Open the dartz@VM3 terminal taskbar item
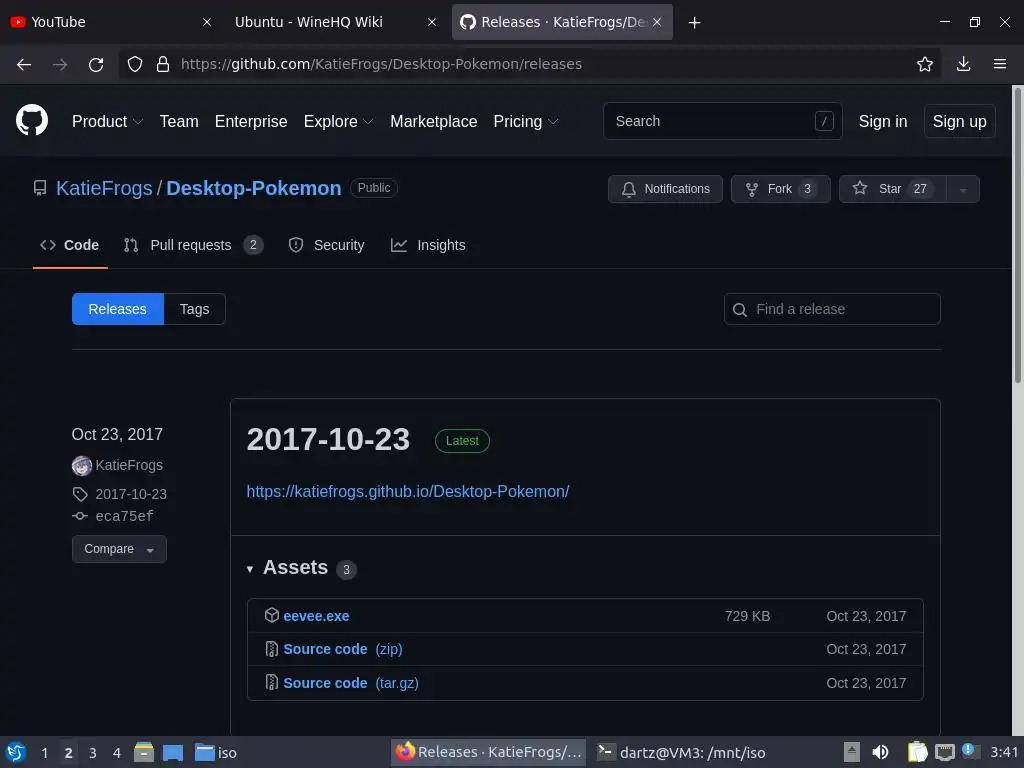The image size is (1024, 768). [x=680, y=752]
